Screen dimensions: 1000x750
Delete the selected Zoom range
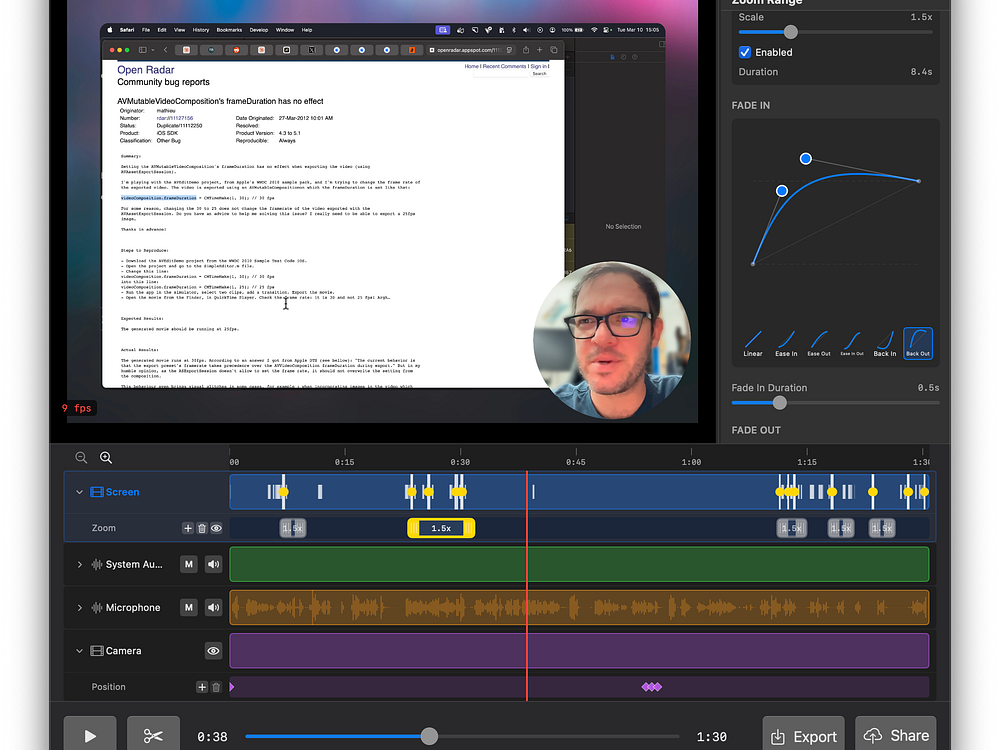pos(202,528)
